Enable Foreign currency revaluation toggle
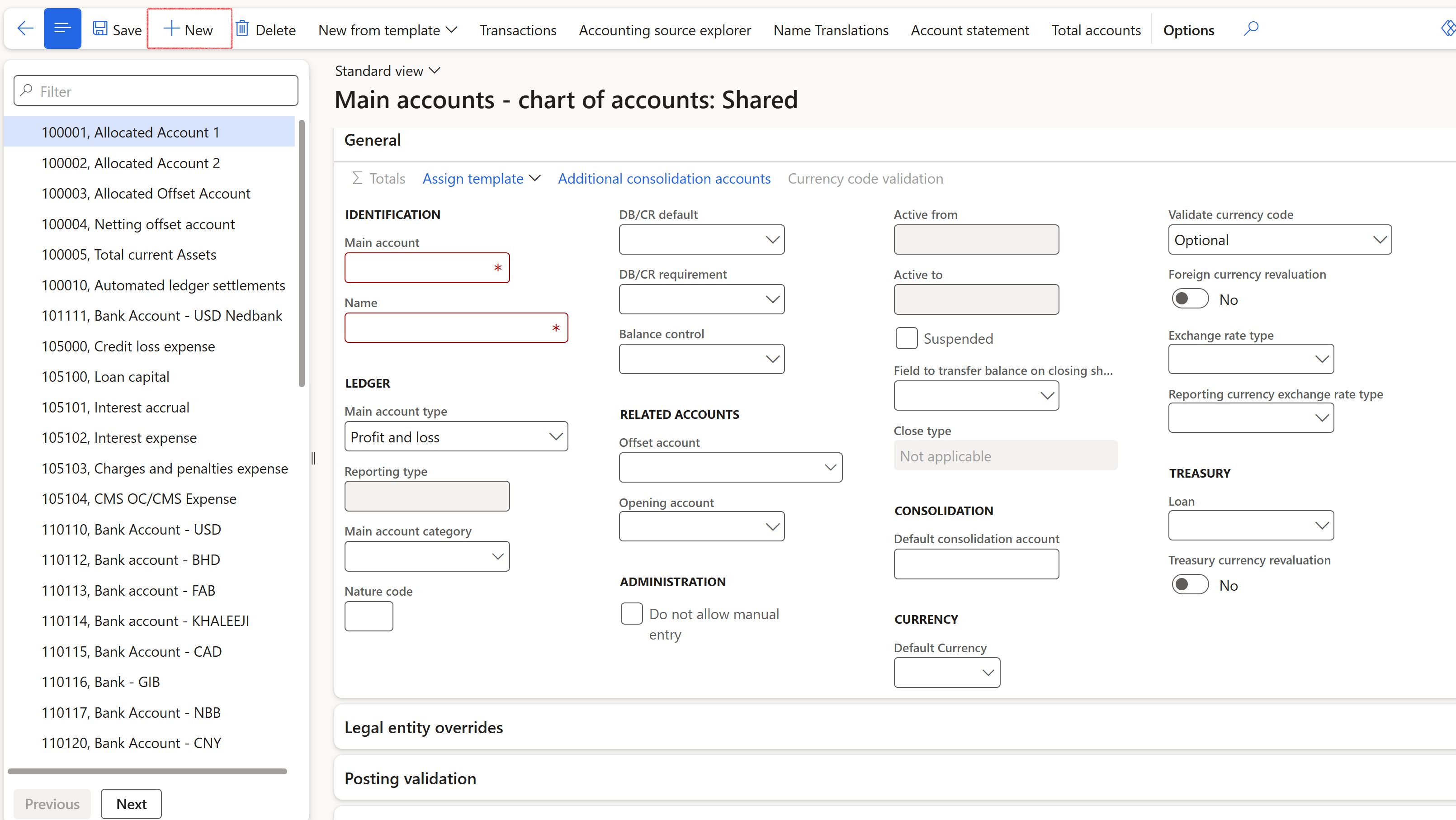The height and width of the screenshot is (820, 1456). [x=1190, y=299]
